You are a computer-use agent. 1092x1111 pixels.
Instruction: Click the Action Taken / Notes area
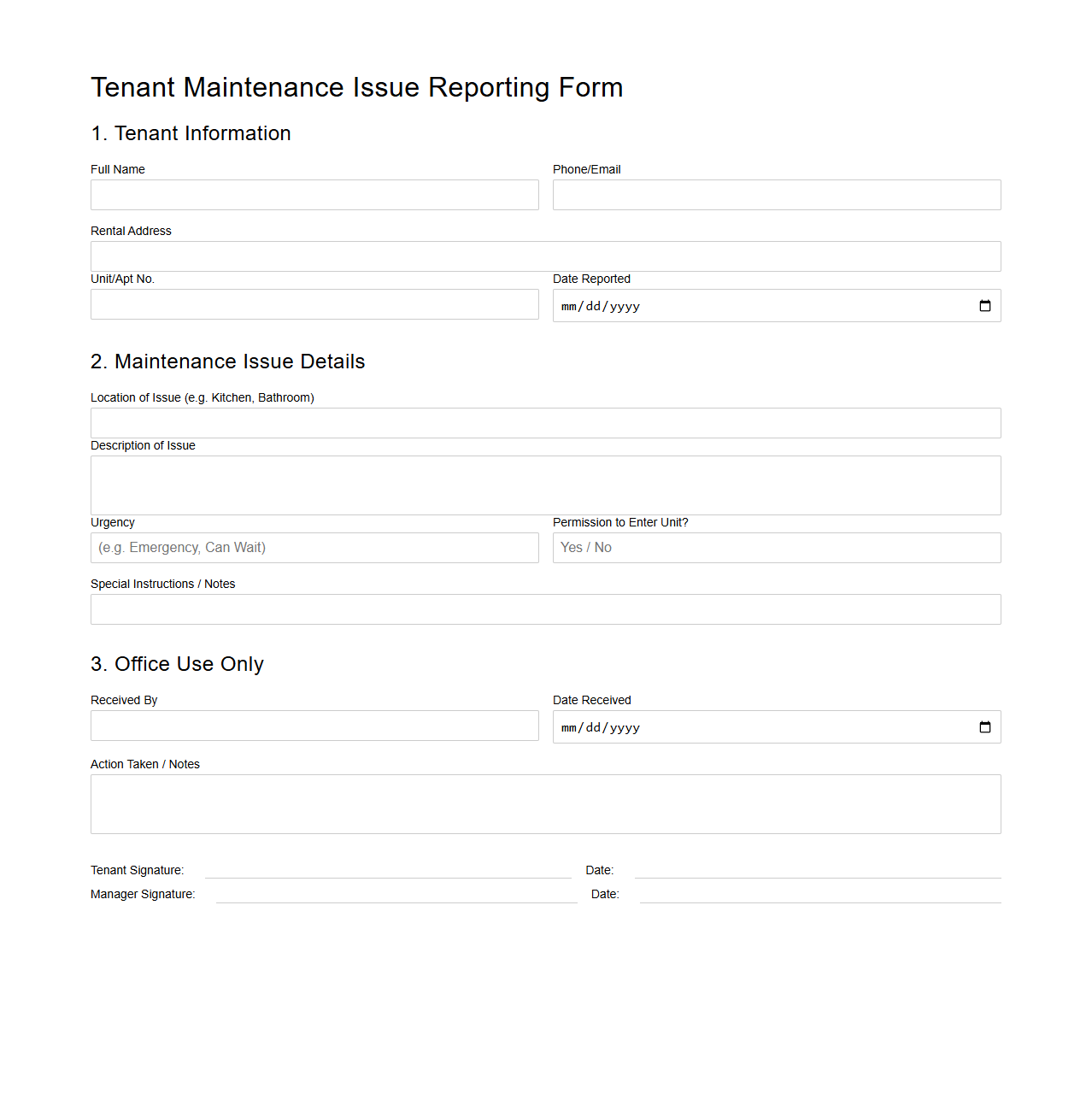tap(545, 803)
